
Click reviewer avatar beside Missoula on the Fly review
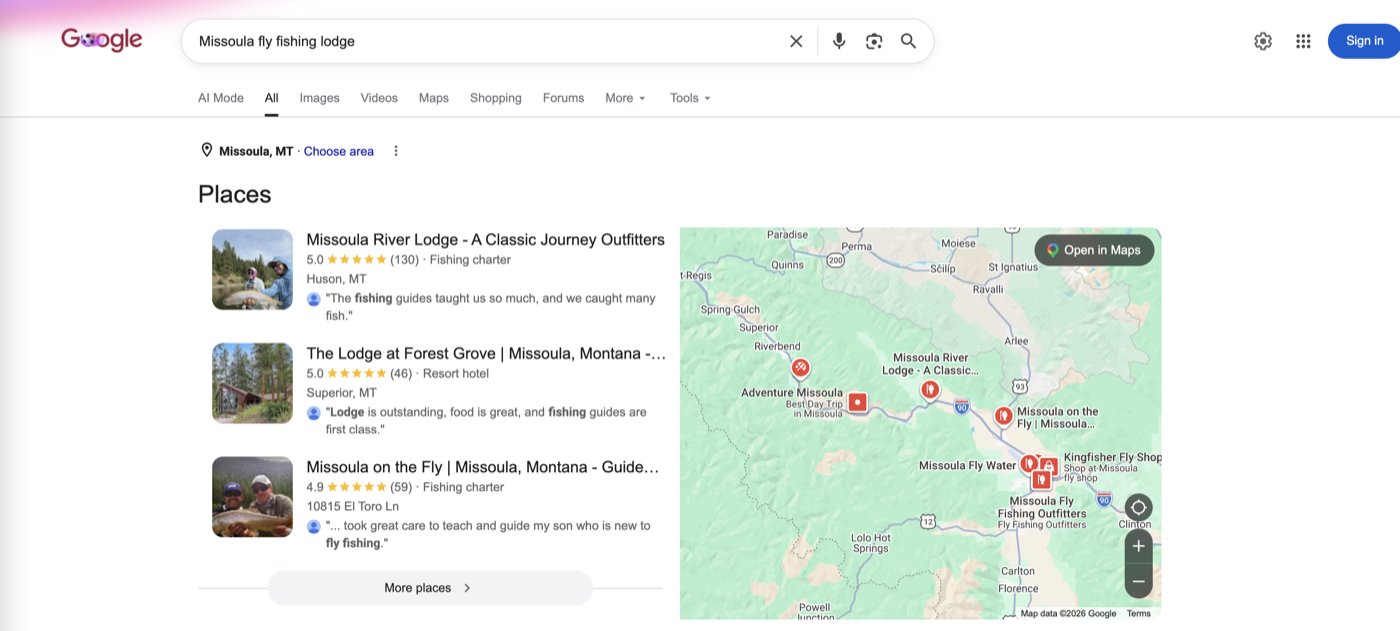(314, 527)
